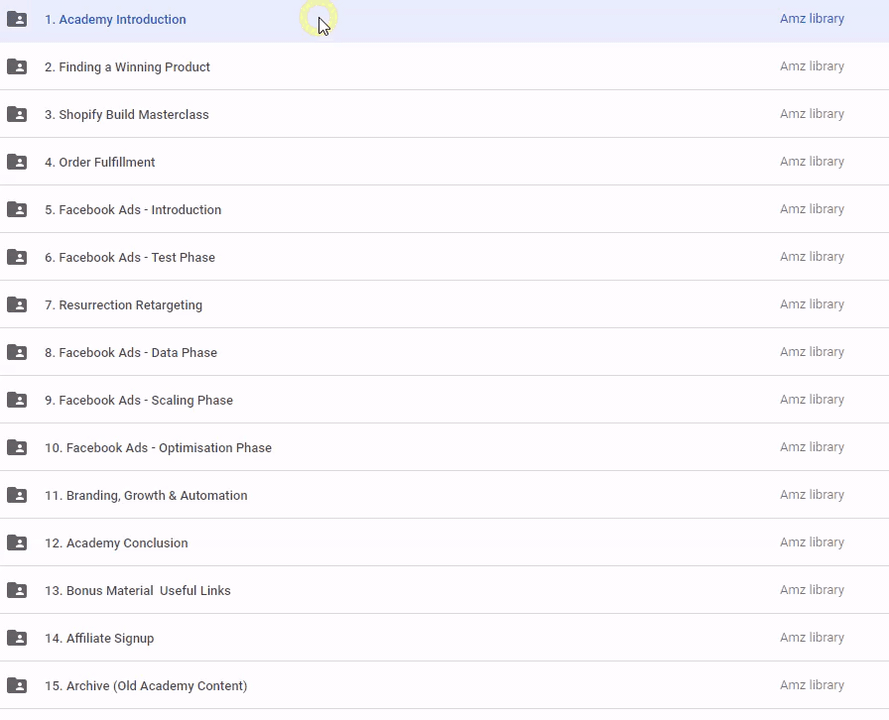Click Amz library owner in Affiliate Signup row

tap(812, 638)
